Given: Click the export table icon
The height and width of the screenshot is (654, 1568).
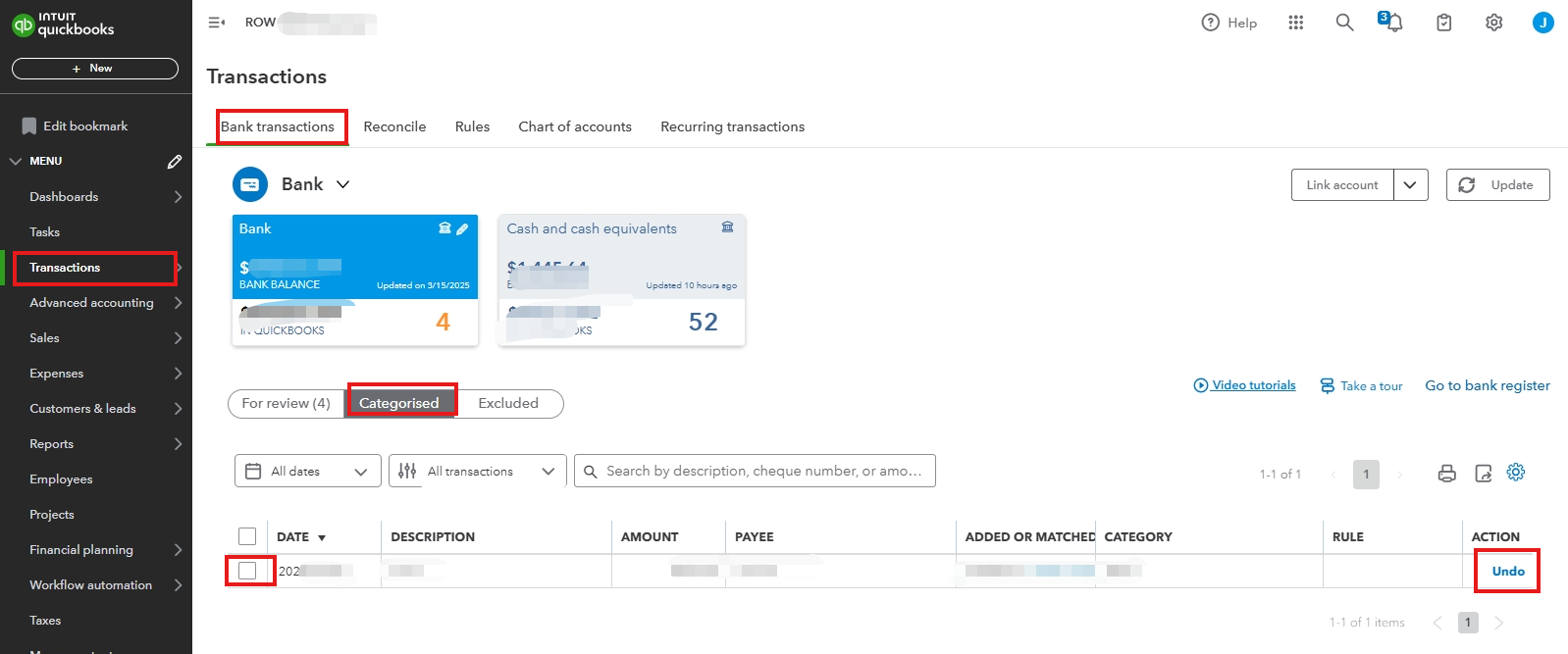Looking at the screenshot, I should pyautogui.click(x=1483, y=474).
